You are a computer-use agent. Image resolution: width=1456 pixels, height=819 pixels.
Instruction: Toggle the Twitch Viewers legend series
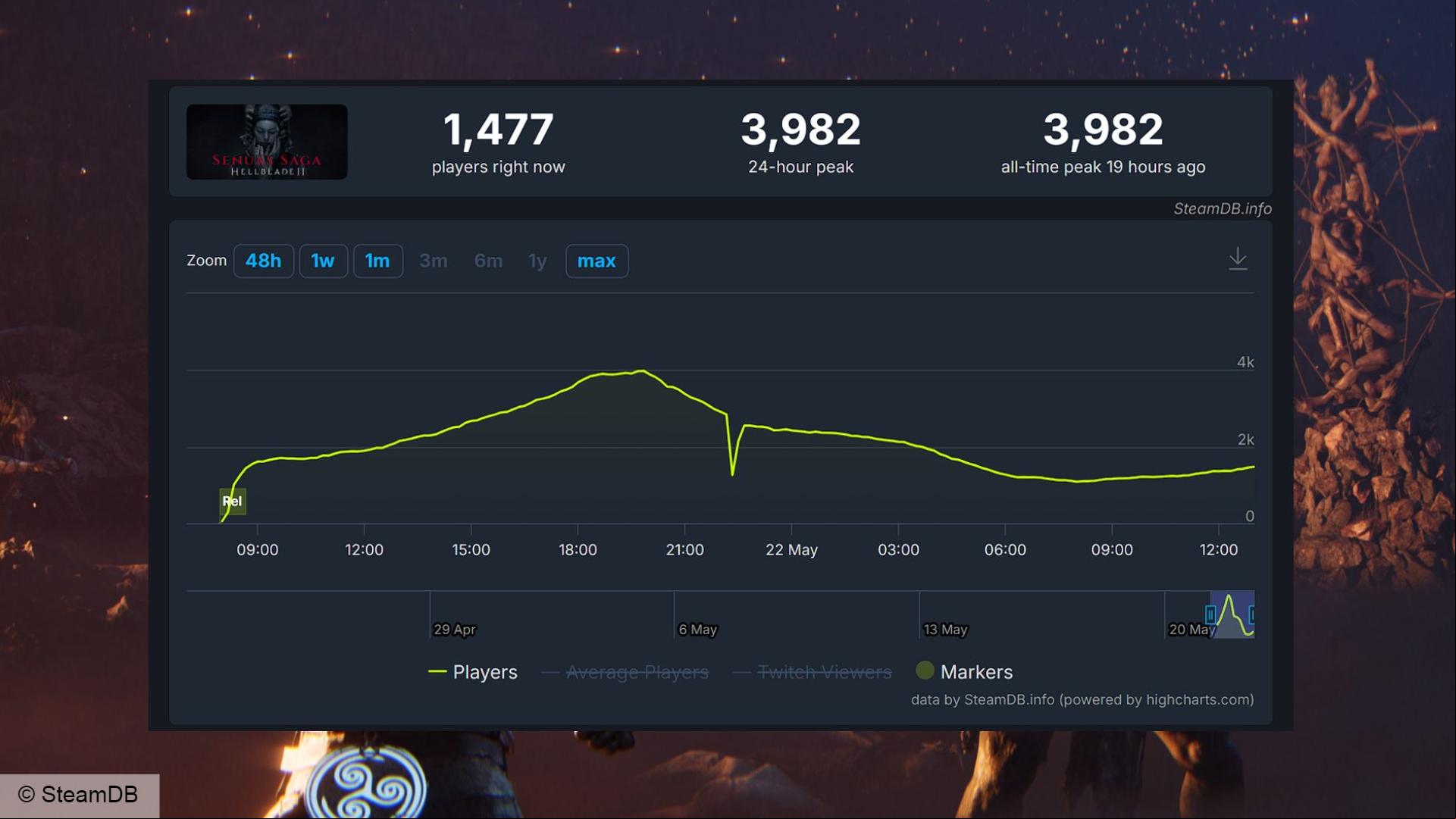(x=813, y=672)
